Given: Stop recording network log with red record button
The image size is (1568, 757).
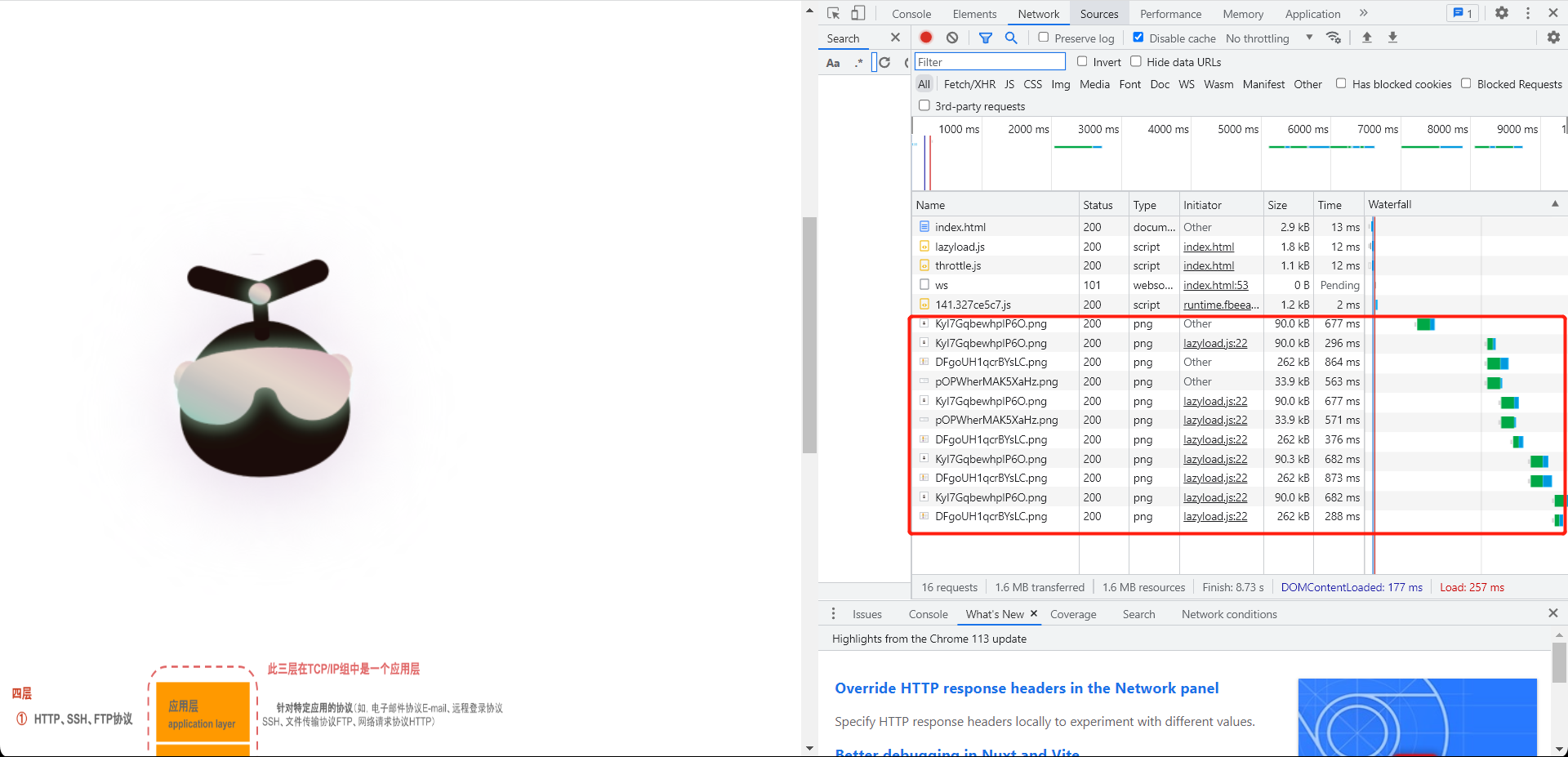Looking at the screenshot, I should [926, 38].
